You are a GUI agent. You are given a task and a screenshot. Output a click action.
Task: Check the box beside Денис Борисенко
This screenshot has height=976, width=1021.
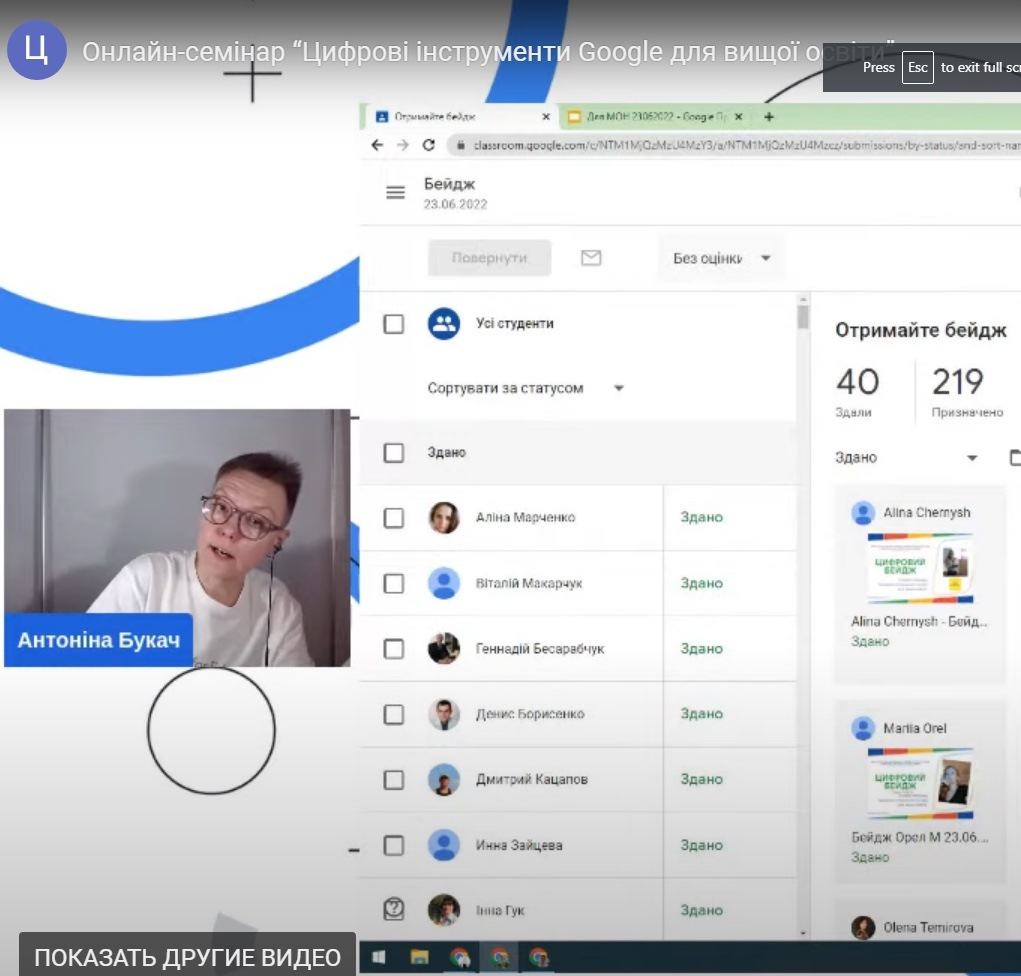click(394, 714)
